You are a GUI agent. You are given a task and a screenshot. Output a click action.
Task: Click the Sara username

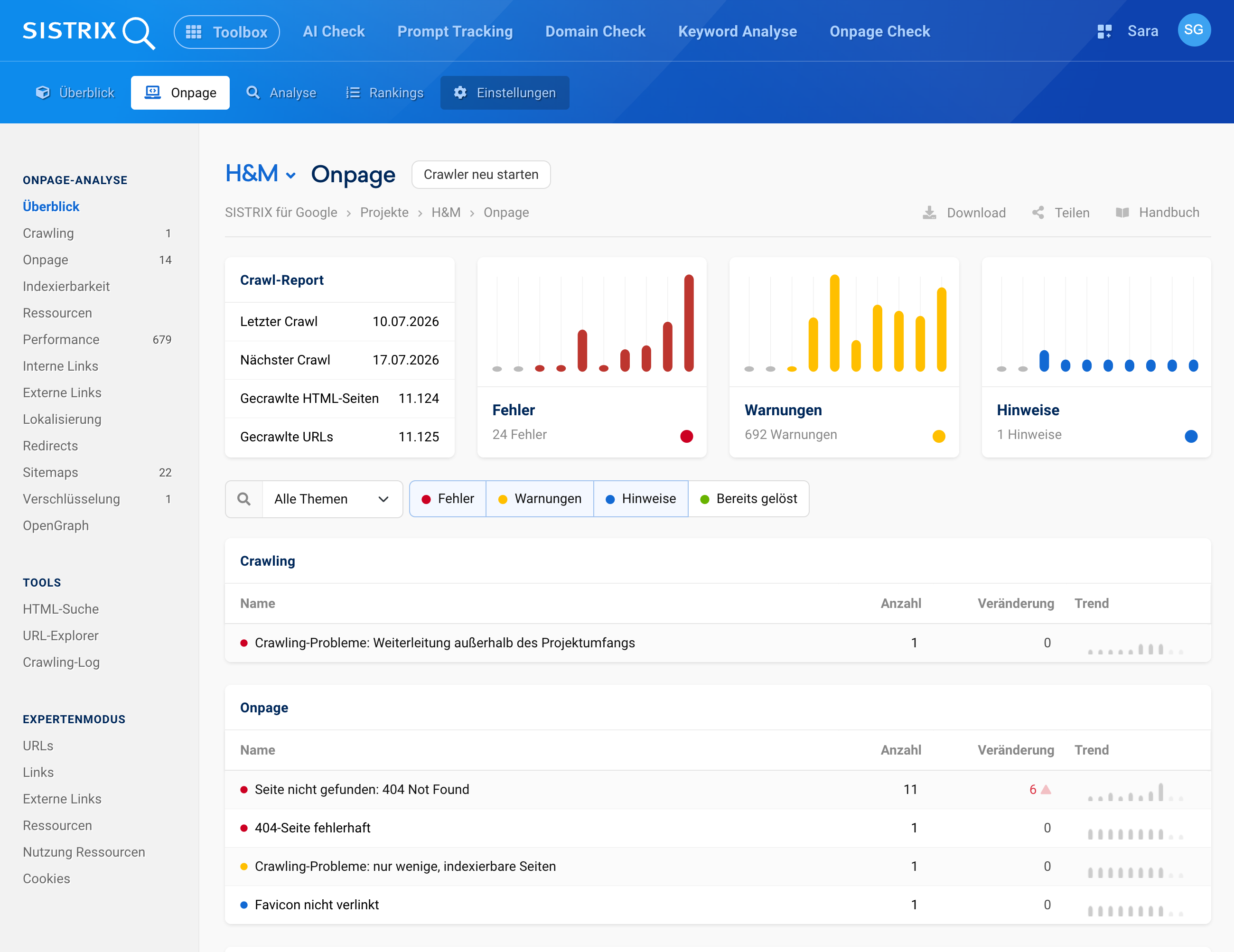pyautogui.click(x=1142, y=31)
